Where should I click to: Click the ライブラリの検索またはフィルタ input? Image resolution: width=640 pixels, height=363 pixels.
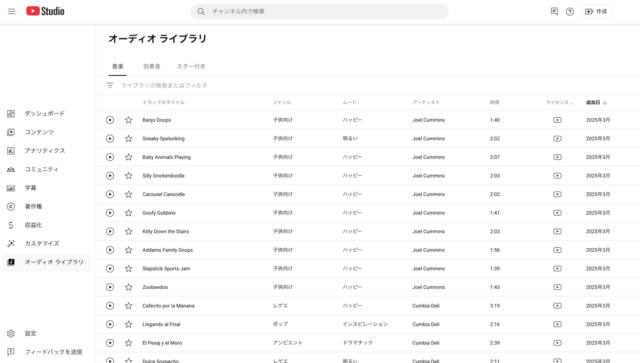tap(164, 85)
